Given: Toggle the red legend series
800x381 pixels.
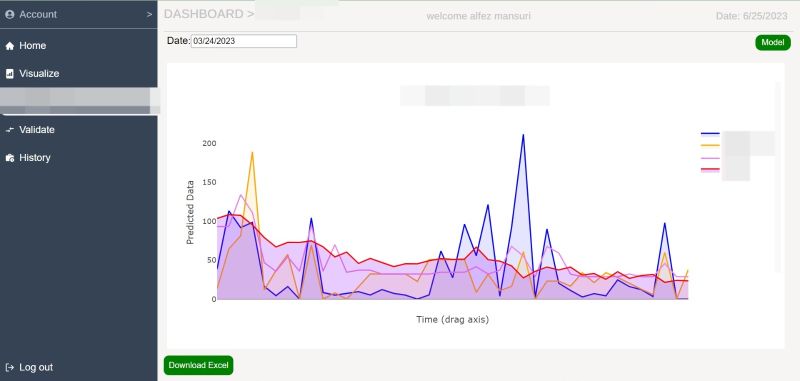Looking at the screenshot, I should click(710, 170).
